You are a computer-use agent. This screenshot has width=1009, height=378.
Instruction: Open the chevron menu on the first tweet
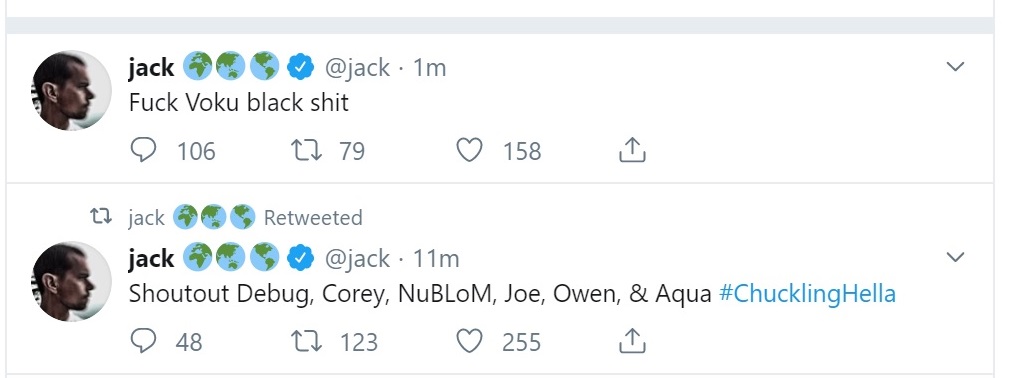click(x=956, y=66)
